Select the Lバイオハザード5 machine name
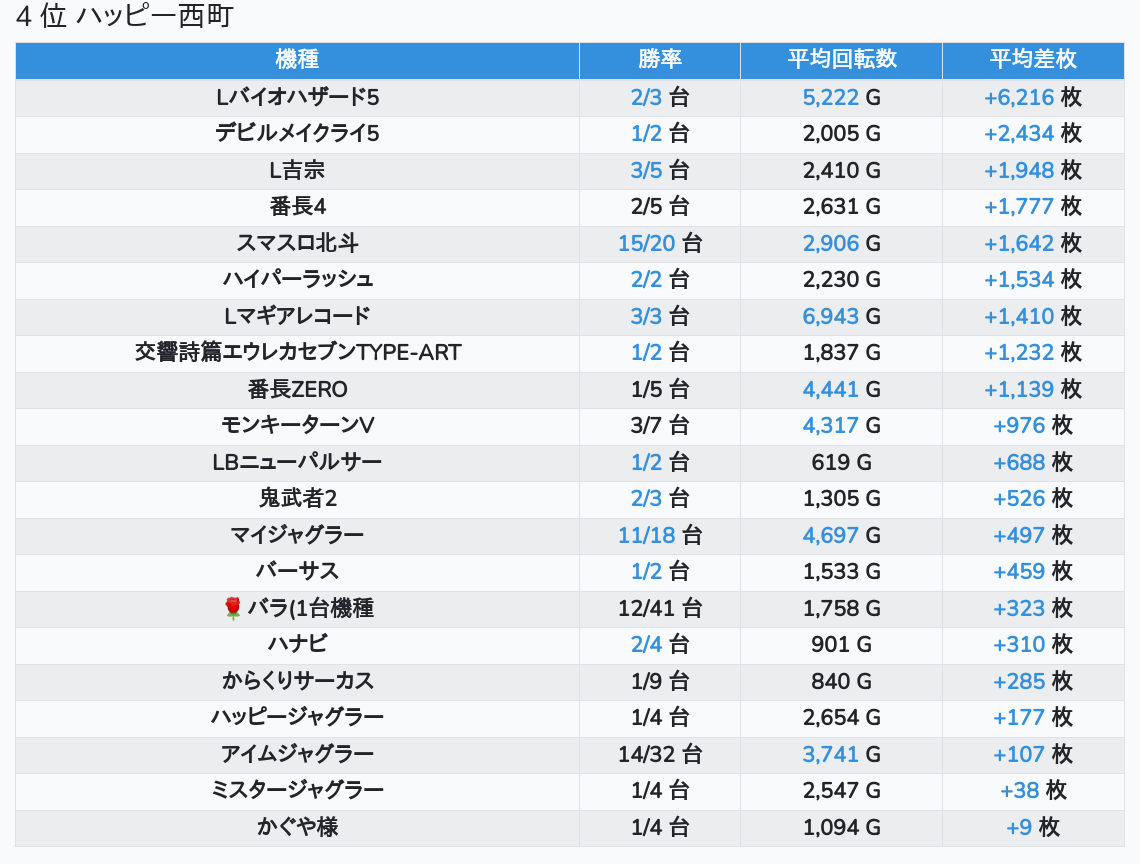 point(297,97)
